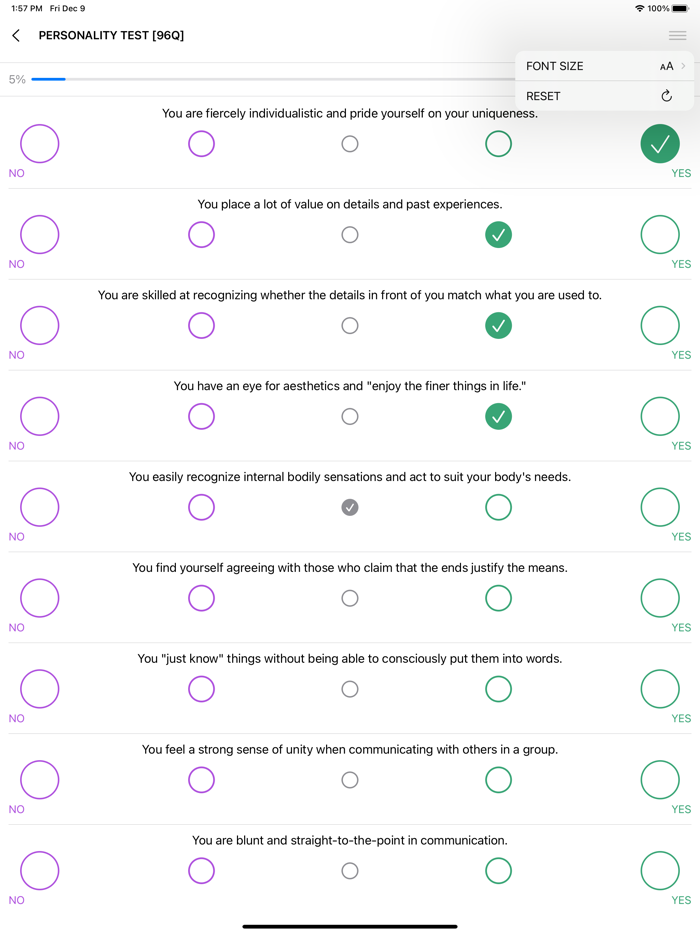Tap the green checked answer for past experiences
Viewport: 700px width, 934px height.
point(498,234)
